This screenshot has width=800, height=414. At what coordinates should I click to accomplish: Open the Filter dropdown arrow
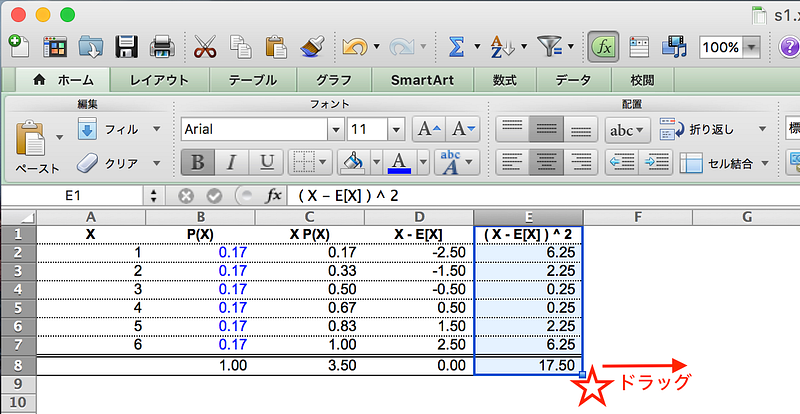tap(570, 47)
